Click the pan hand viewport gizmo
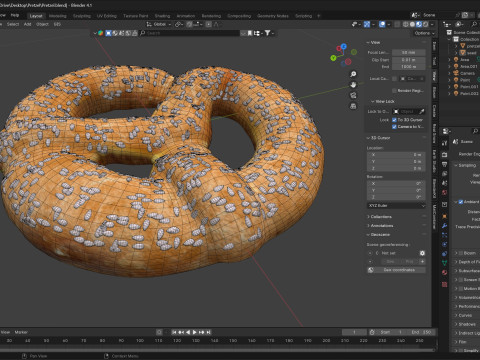 click(353, 85)
